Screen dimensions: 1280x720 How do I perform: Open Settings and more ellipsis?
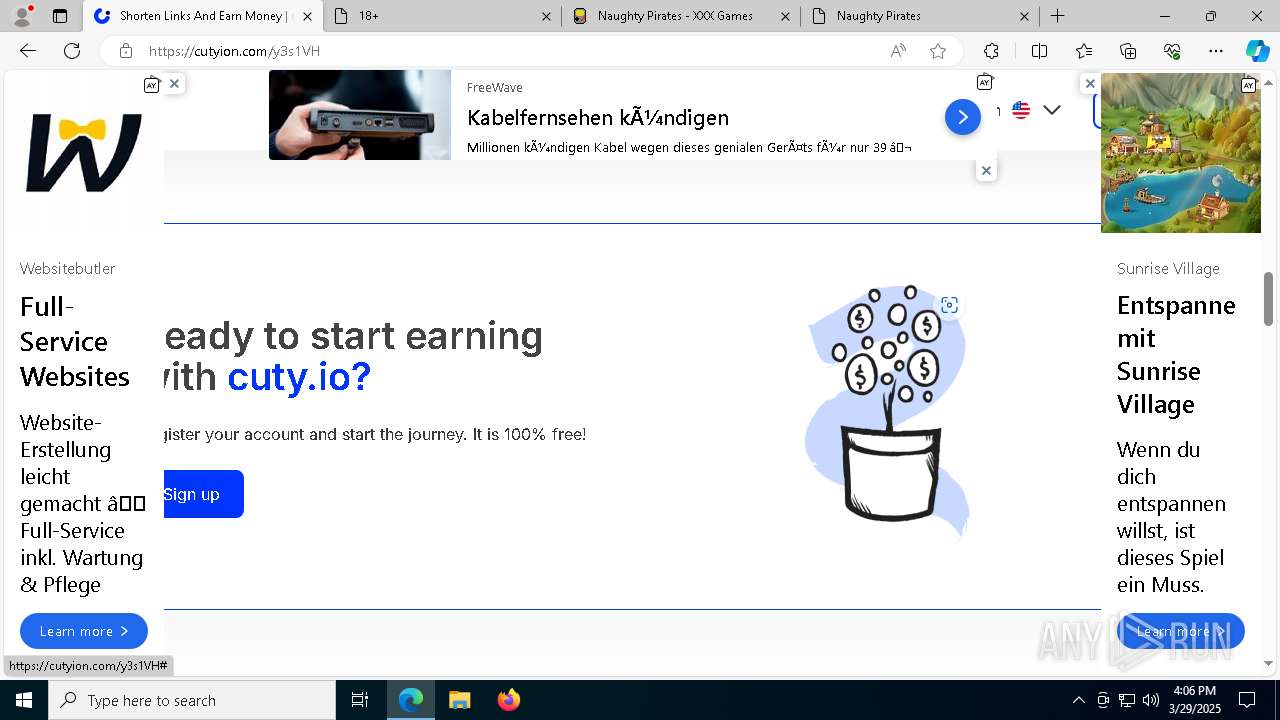(x=1216, y=51)
